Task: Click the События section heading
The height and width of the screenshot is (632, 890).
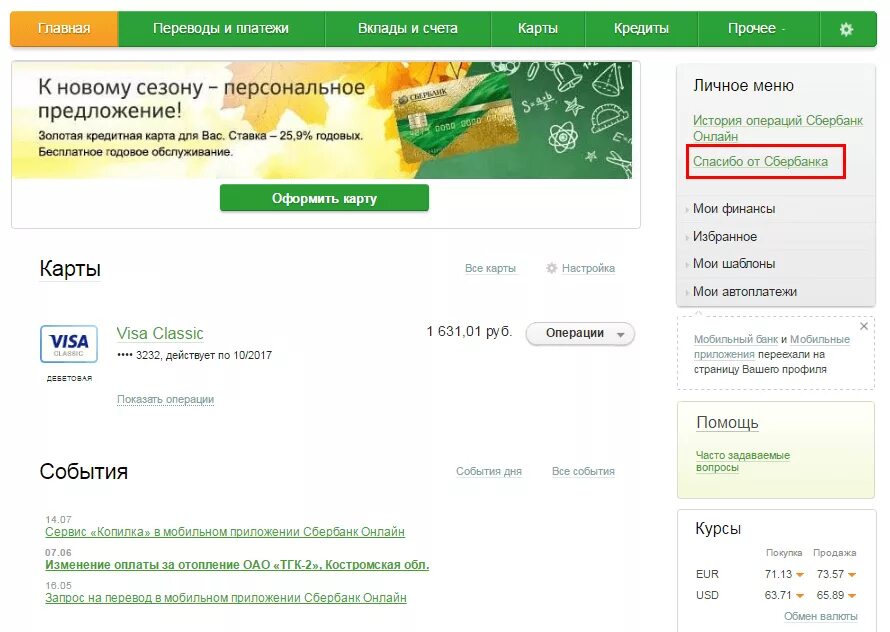Action: coord(83,471)
